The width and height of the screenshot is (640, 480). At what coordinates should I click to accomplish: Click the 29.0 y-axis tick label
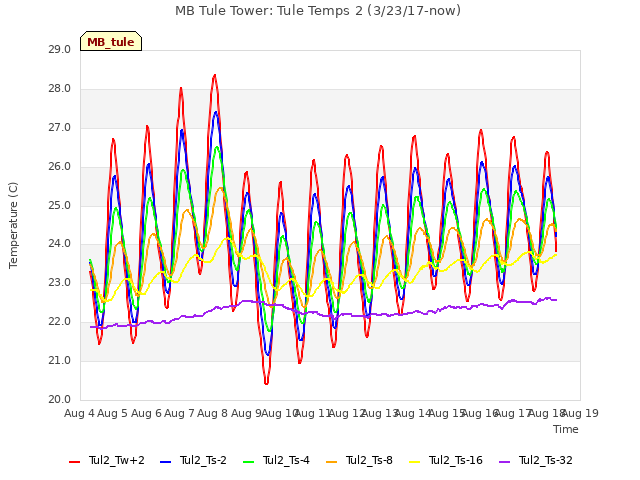[59, 50]
